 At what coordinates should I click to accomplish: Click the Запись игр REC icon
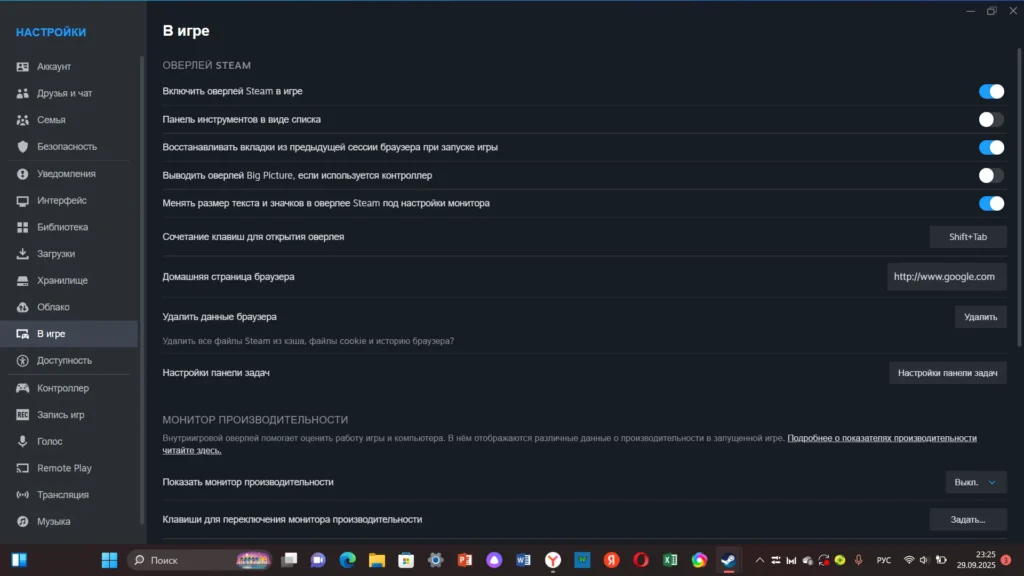pyautogui.click(x=23, y=415)
